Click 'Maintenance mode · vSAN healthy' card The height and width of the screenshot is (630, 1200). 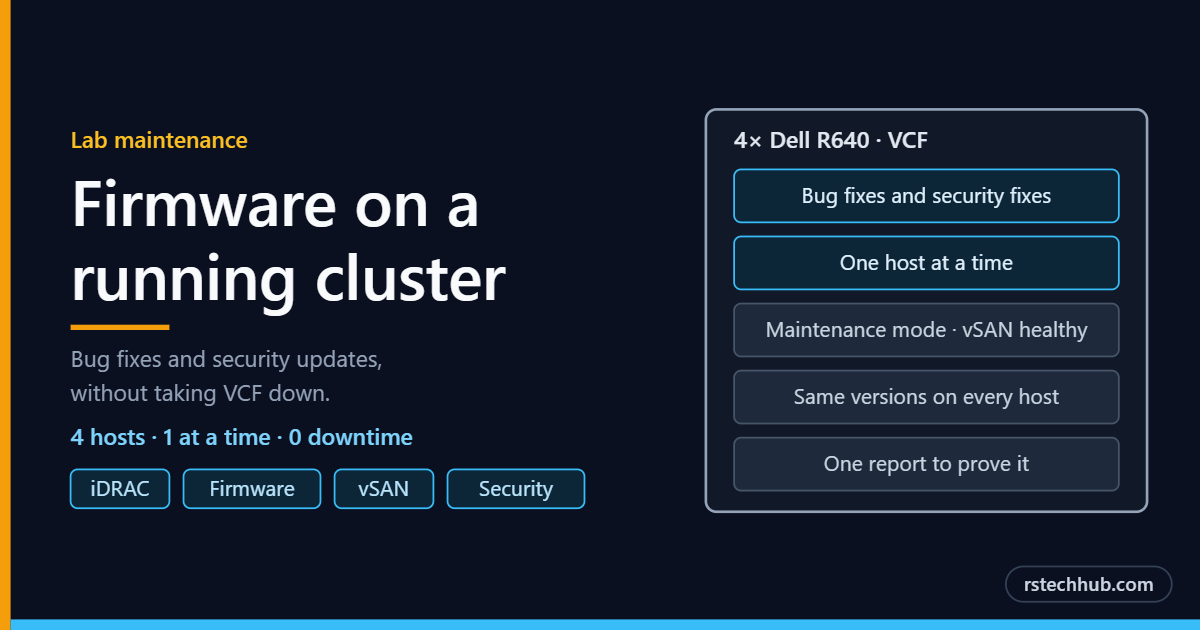926,330
